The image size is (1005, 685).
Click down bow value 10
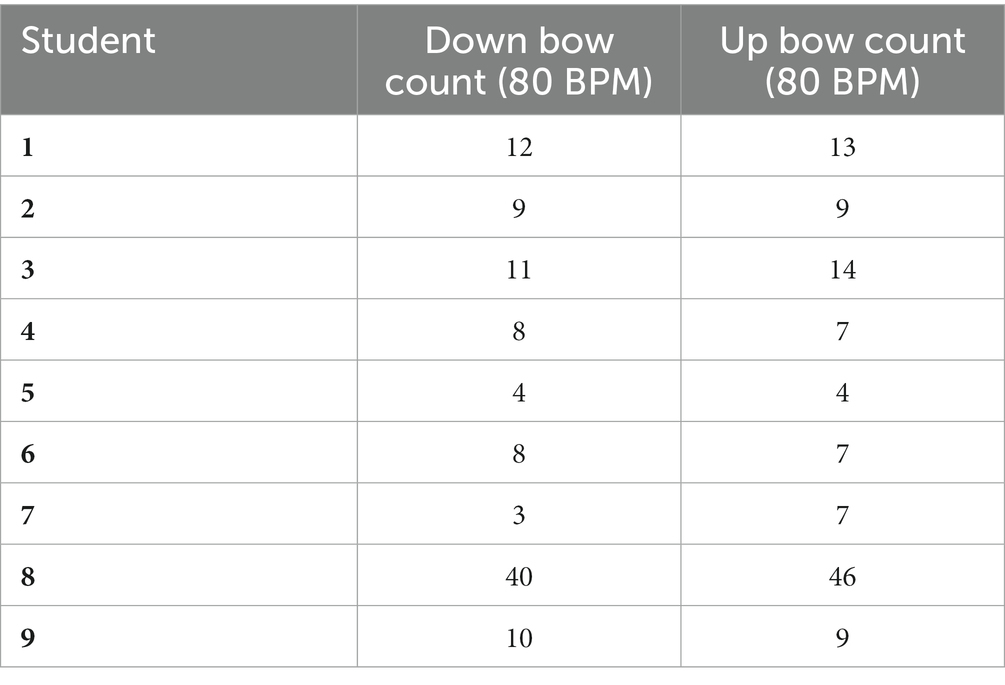click(519, 638)
